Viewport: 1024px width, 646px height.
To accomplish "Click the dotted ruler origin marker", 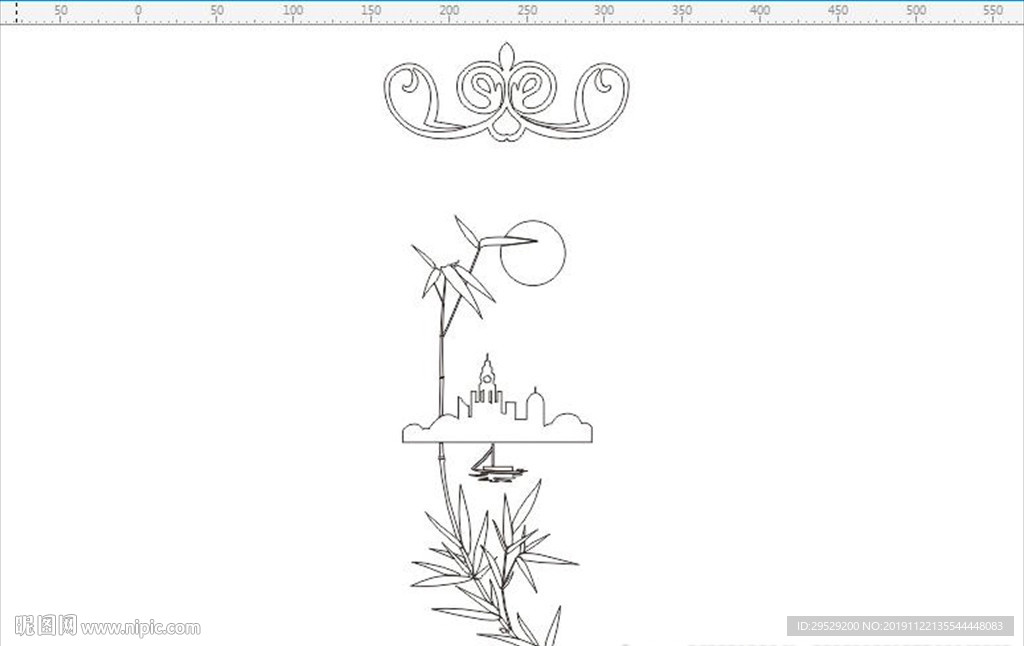I will [x=16, y=12].
